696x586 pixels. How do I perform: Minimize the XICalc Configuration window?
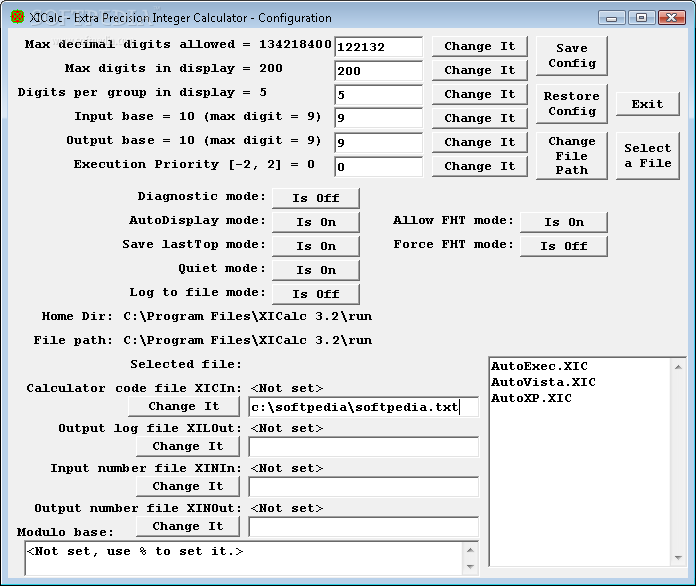pos(611,18)
